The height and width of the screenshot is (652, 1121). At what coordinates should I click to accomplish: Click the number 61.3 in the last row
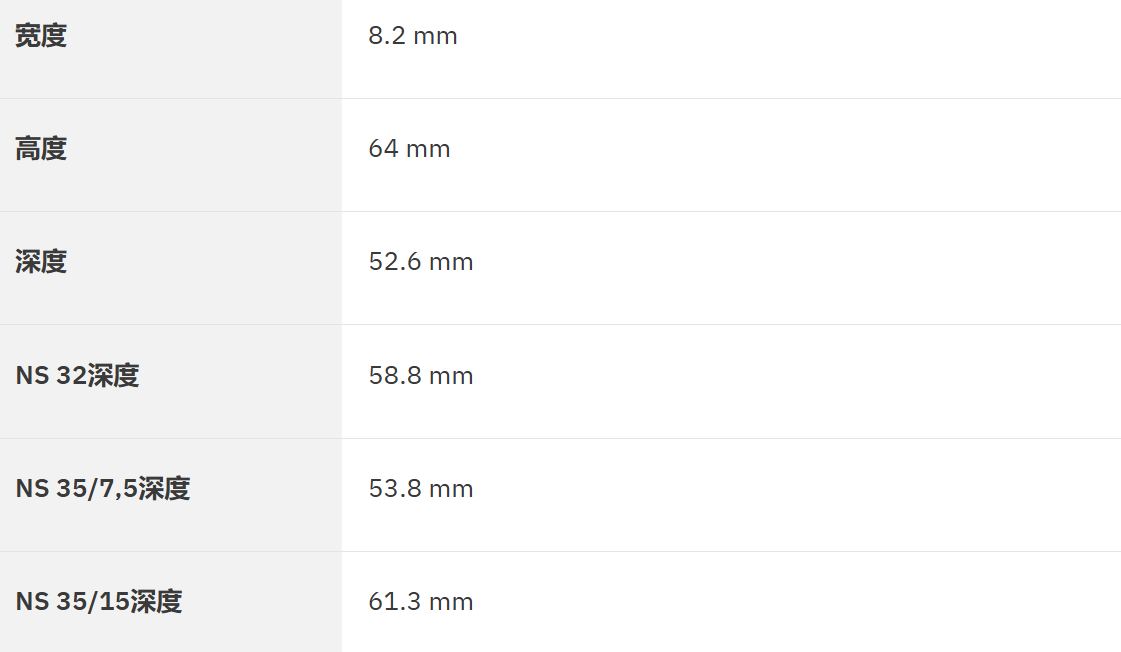394,602
